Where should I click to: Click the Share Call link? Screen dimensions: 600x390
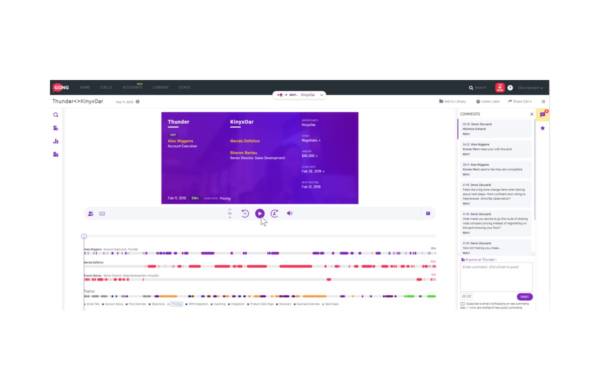[x=520, y=101]
